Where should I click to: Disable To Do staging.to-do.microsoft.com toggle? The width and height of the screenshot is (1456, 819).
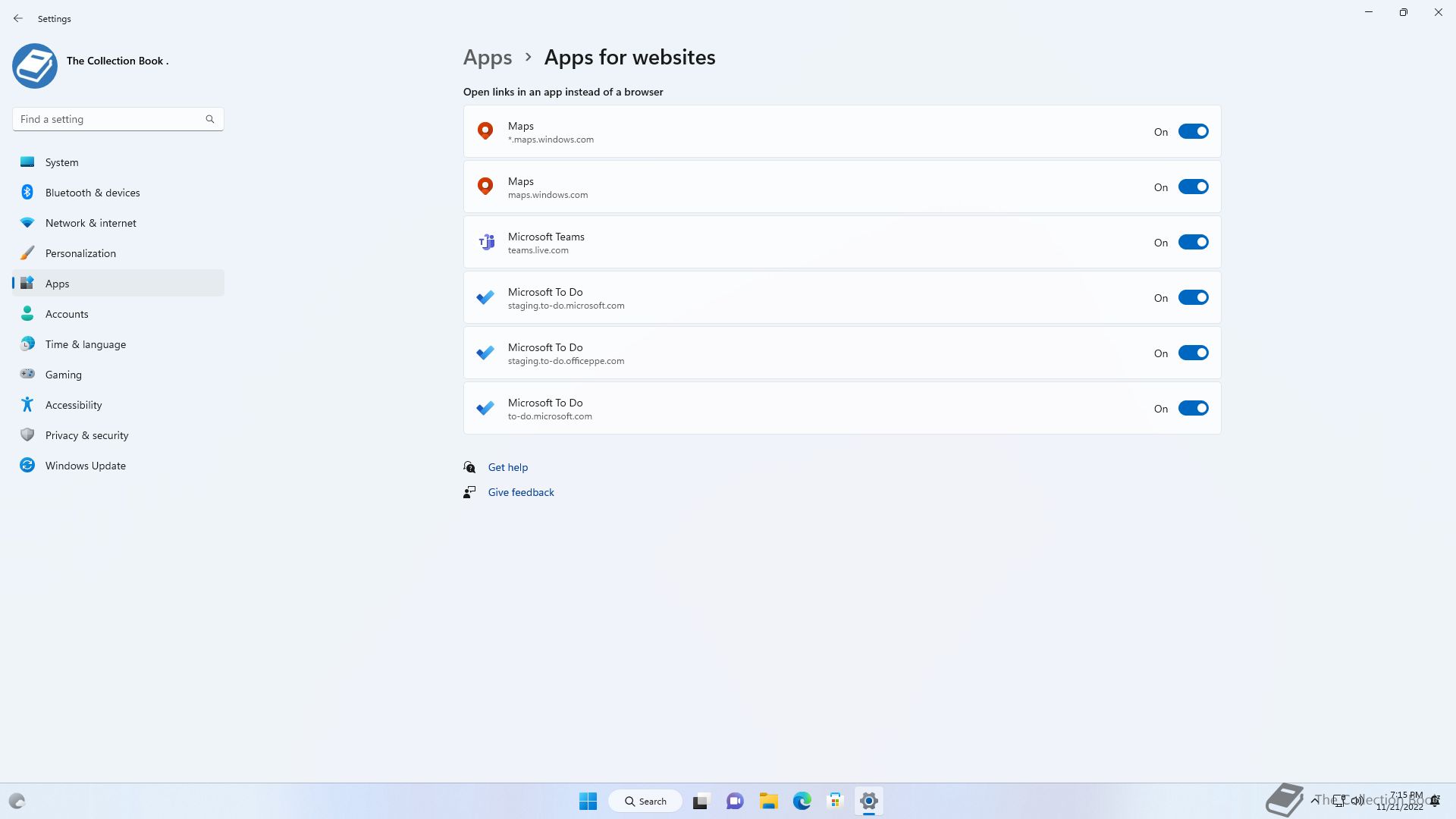[1193, 298]
